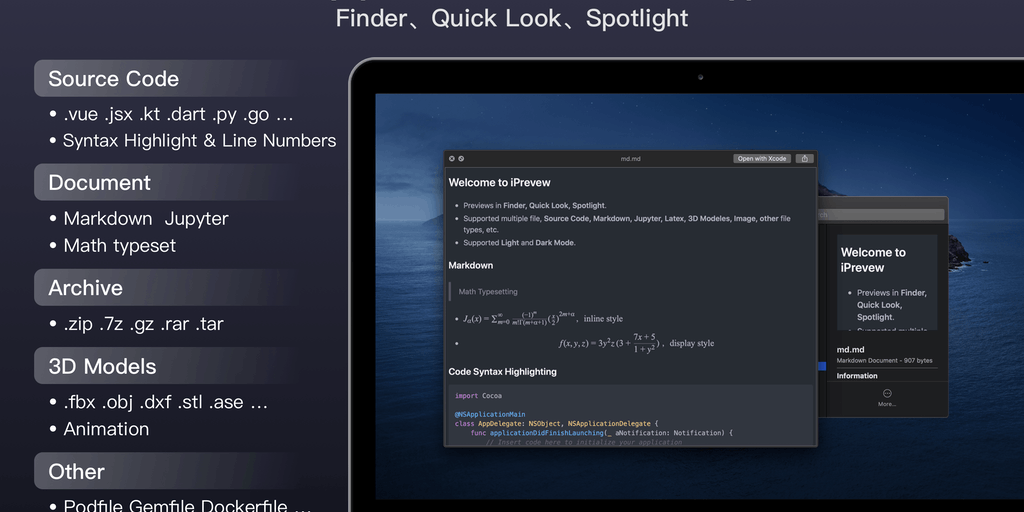Screen dimensions: 1024x512
Task: Click the 'Other' feature heading
Action: click(76, 471)
